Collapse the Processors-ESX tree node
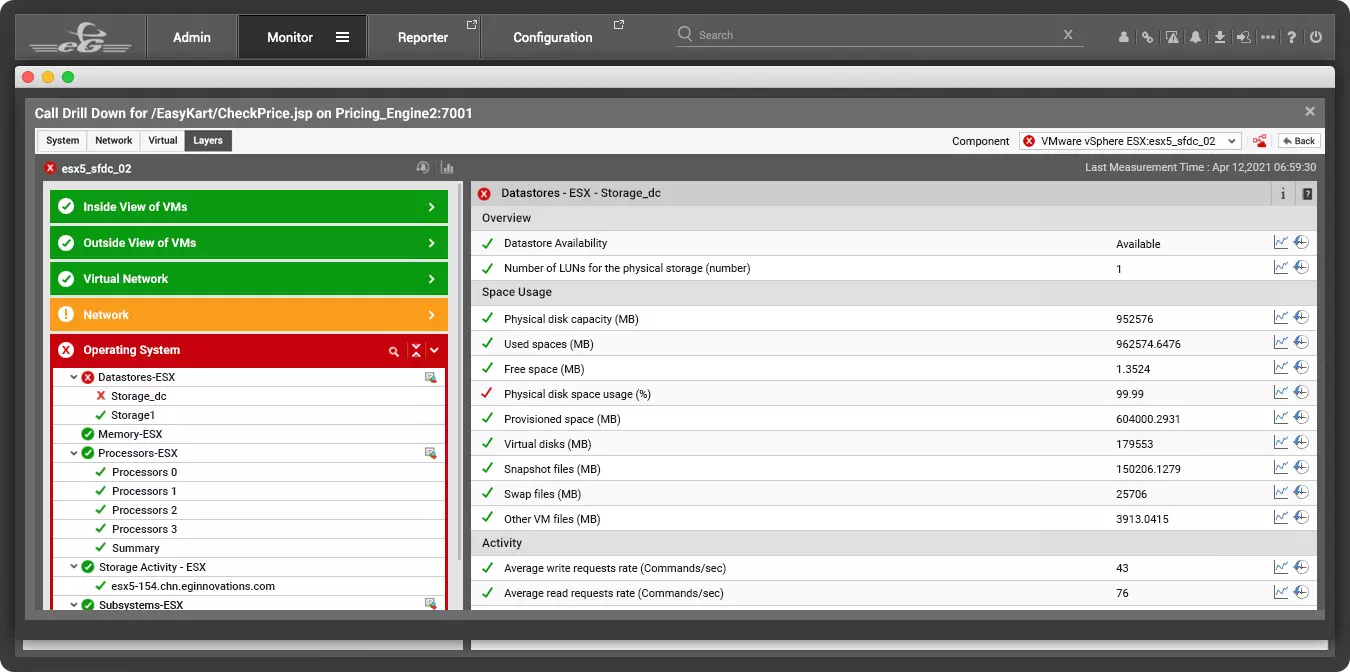The width and height of the screenshot is (1350, 672). tap(74, 453)
